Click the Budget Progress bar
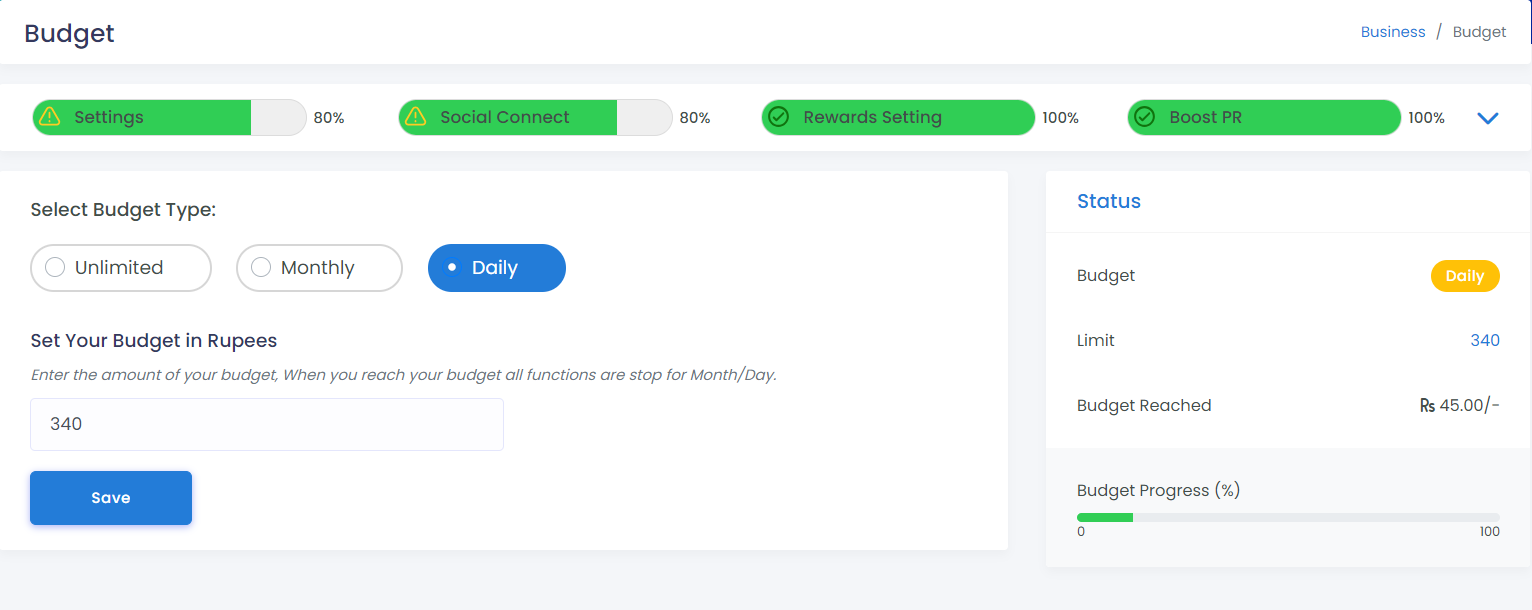This screenshot has height=610, width=1532. (x=1288, y=517)
